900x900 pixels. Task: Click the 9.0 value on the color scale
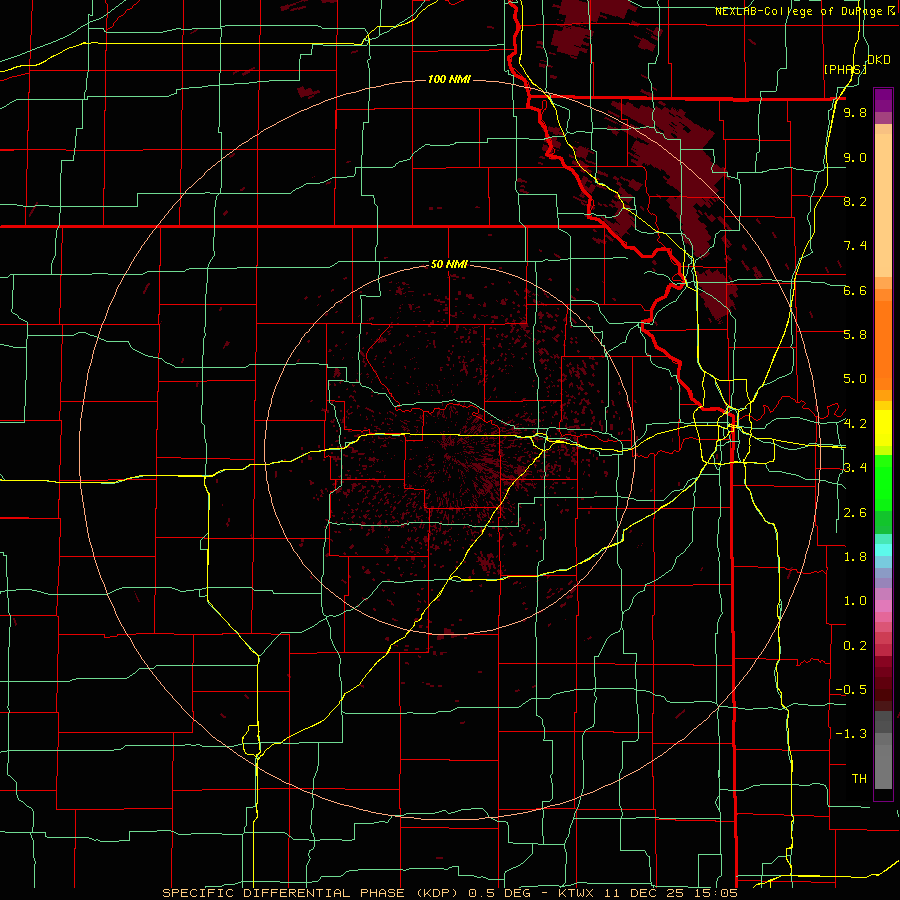point(855,157)
